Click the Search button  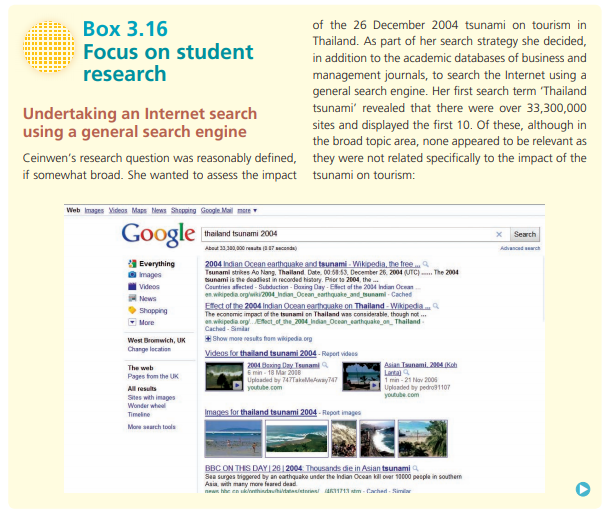[x=525, y=234]
